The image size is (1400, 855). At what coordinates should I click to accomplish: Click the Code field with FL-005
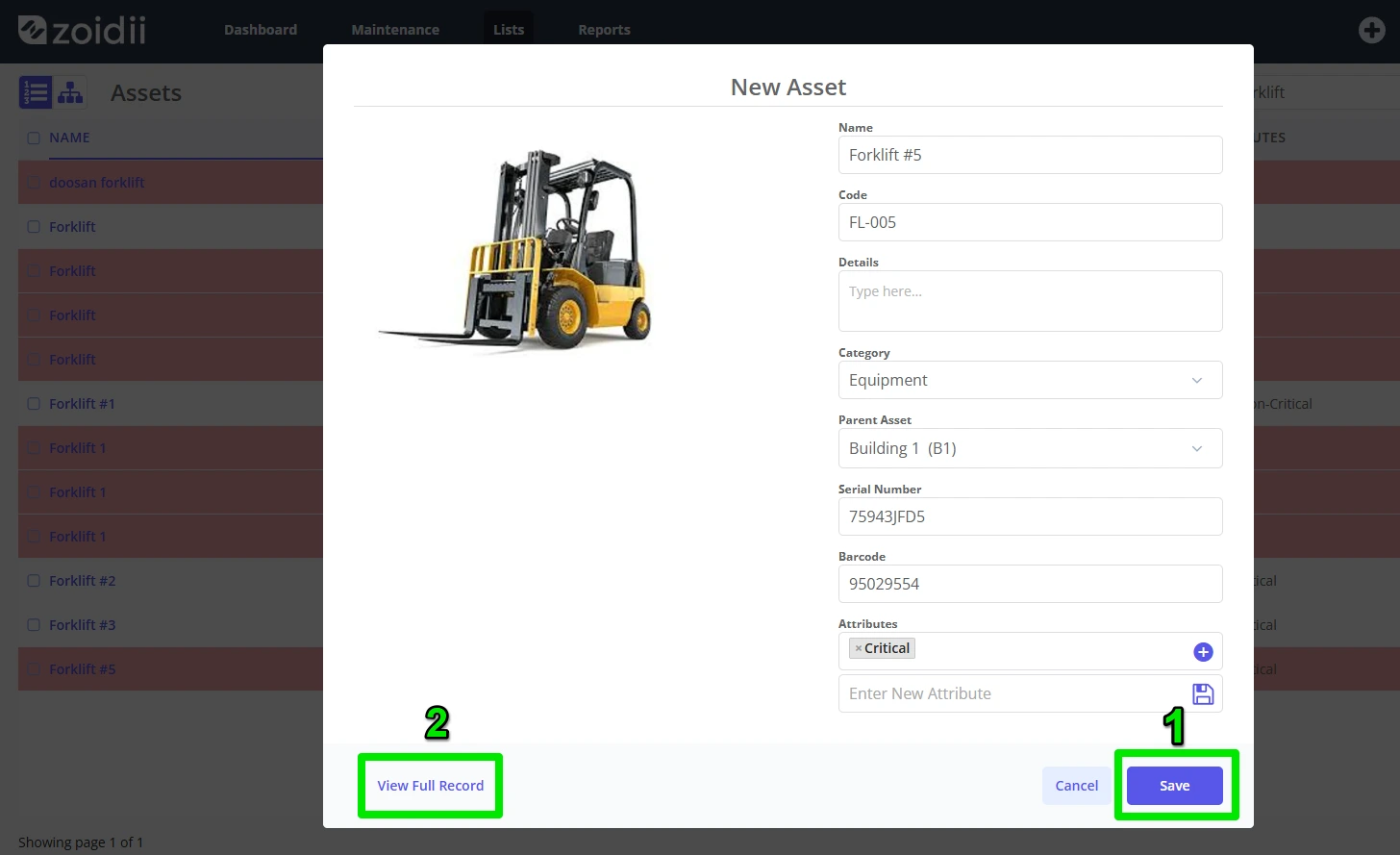pos(1031,222)
